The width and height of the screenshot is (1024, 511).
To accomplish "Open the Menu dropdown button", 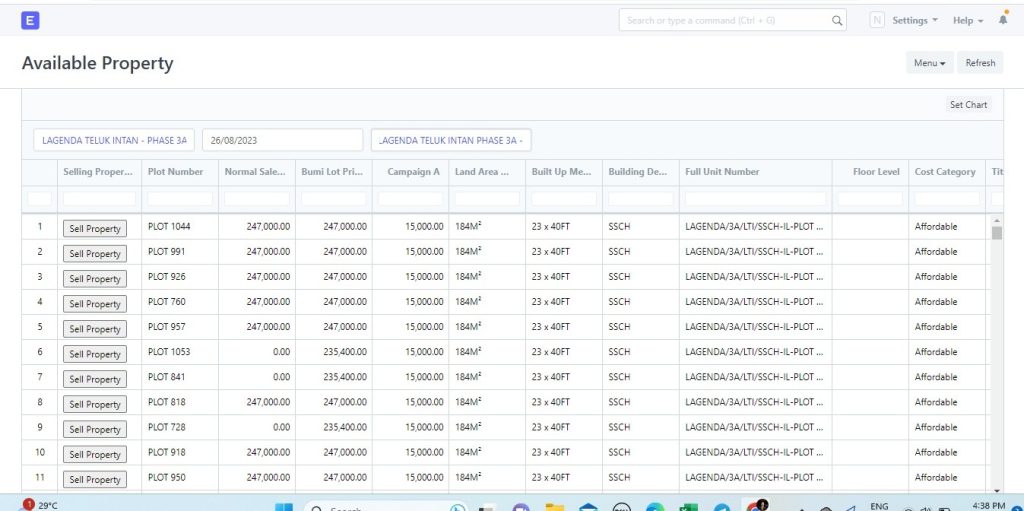I will [929, 63].
